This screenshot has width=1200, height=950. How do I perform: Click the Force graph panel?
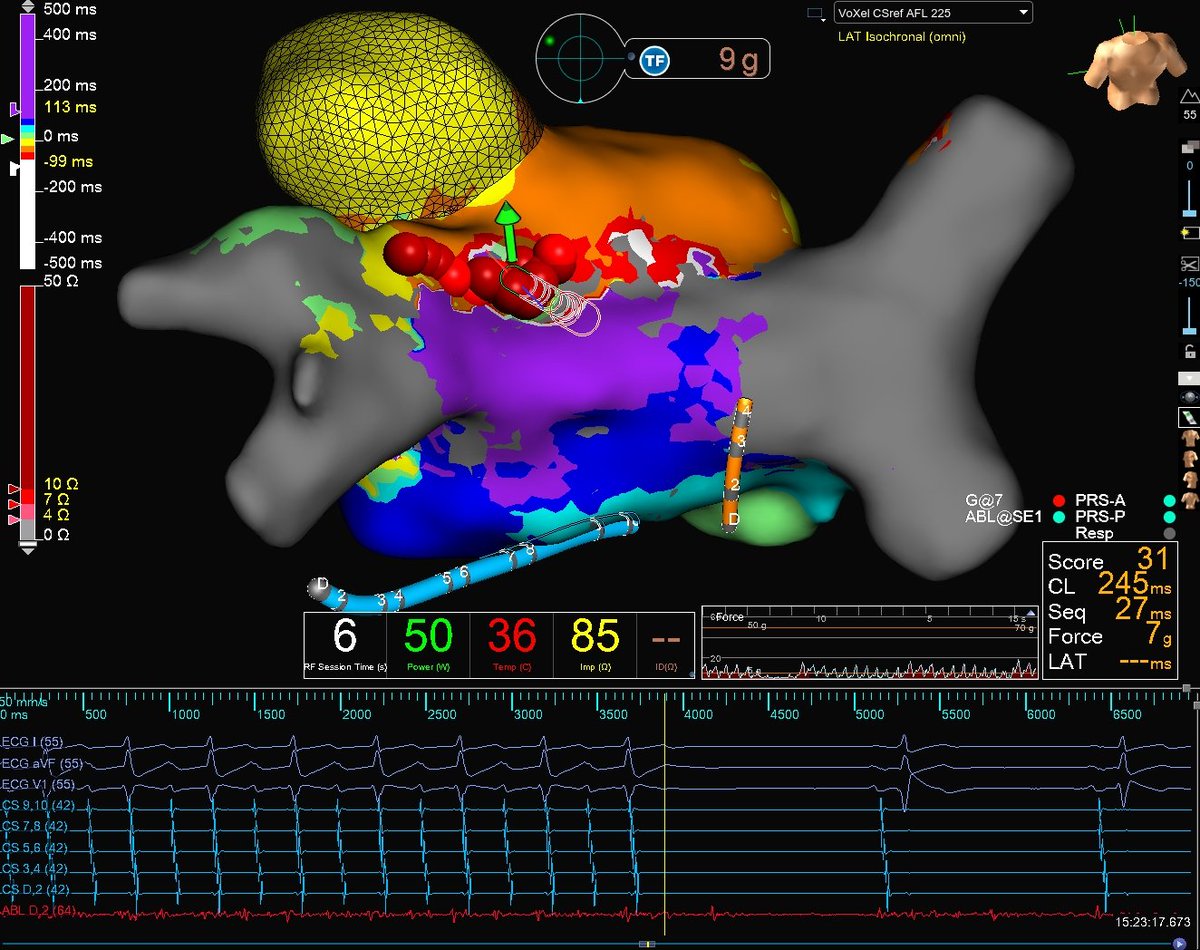[870, 643]
